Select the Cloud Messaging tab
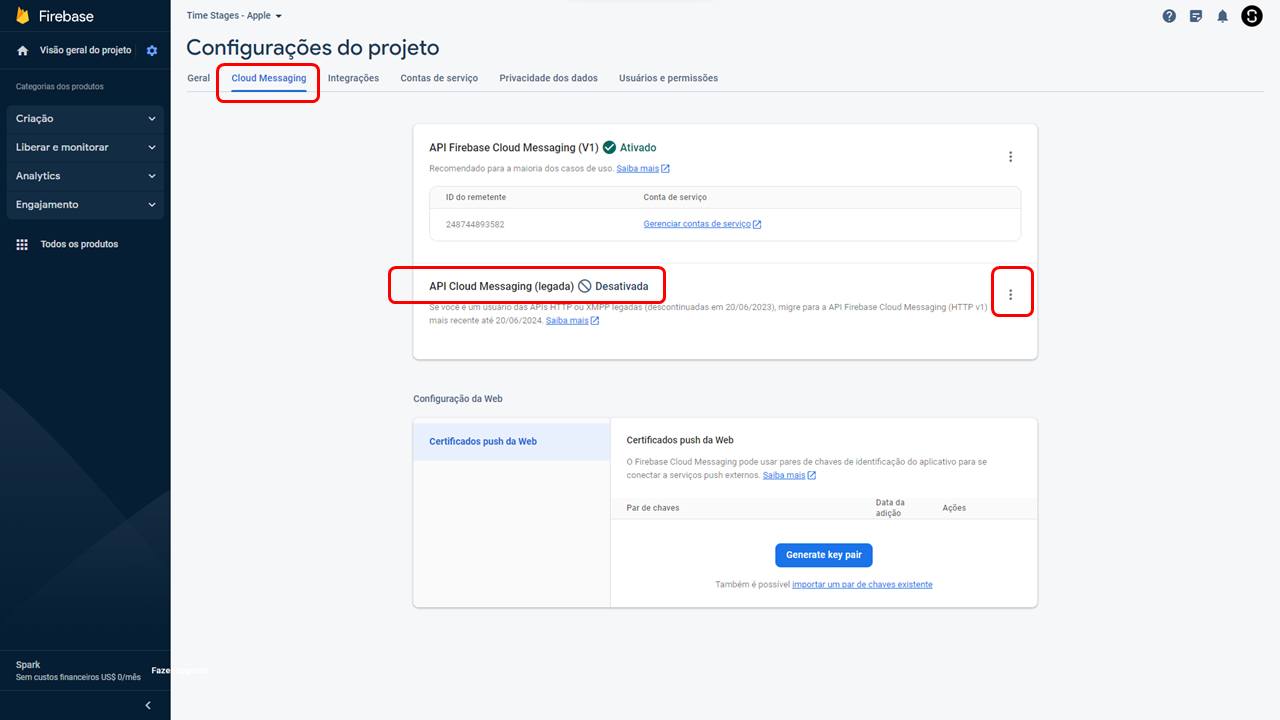This screenshot has height=720, width=1280. [269, 78]
